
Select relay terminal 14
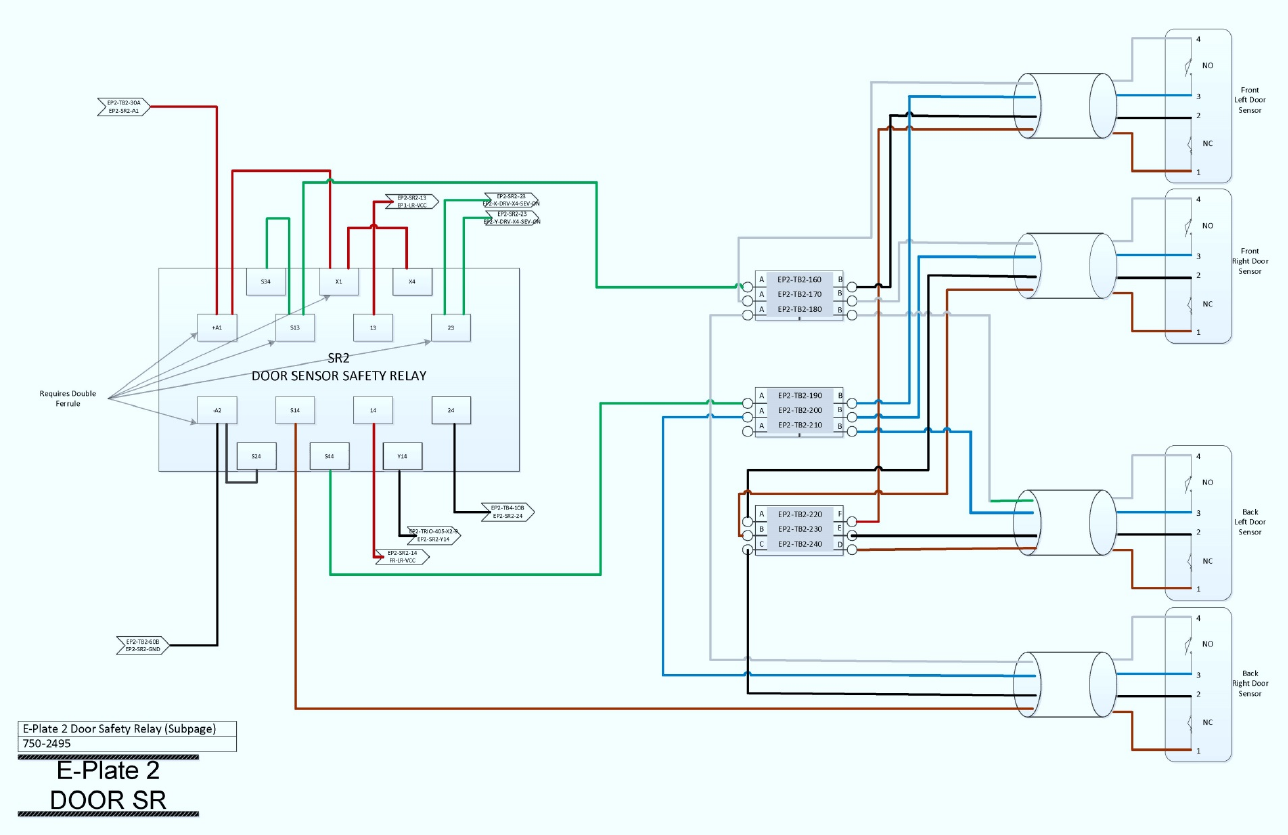(x=373, y=410)
